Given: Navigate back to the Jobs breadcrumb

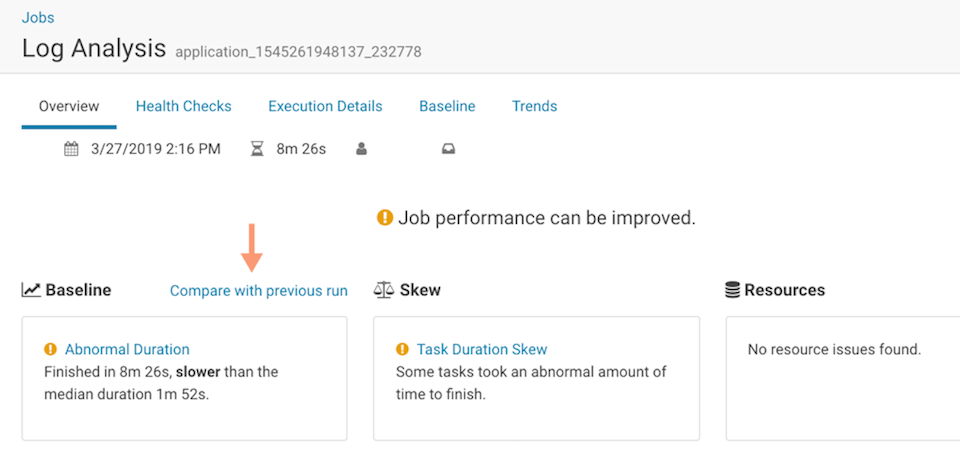Looking at the screenshot, I should 38,17.
